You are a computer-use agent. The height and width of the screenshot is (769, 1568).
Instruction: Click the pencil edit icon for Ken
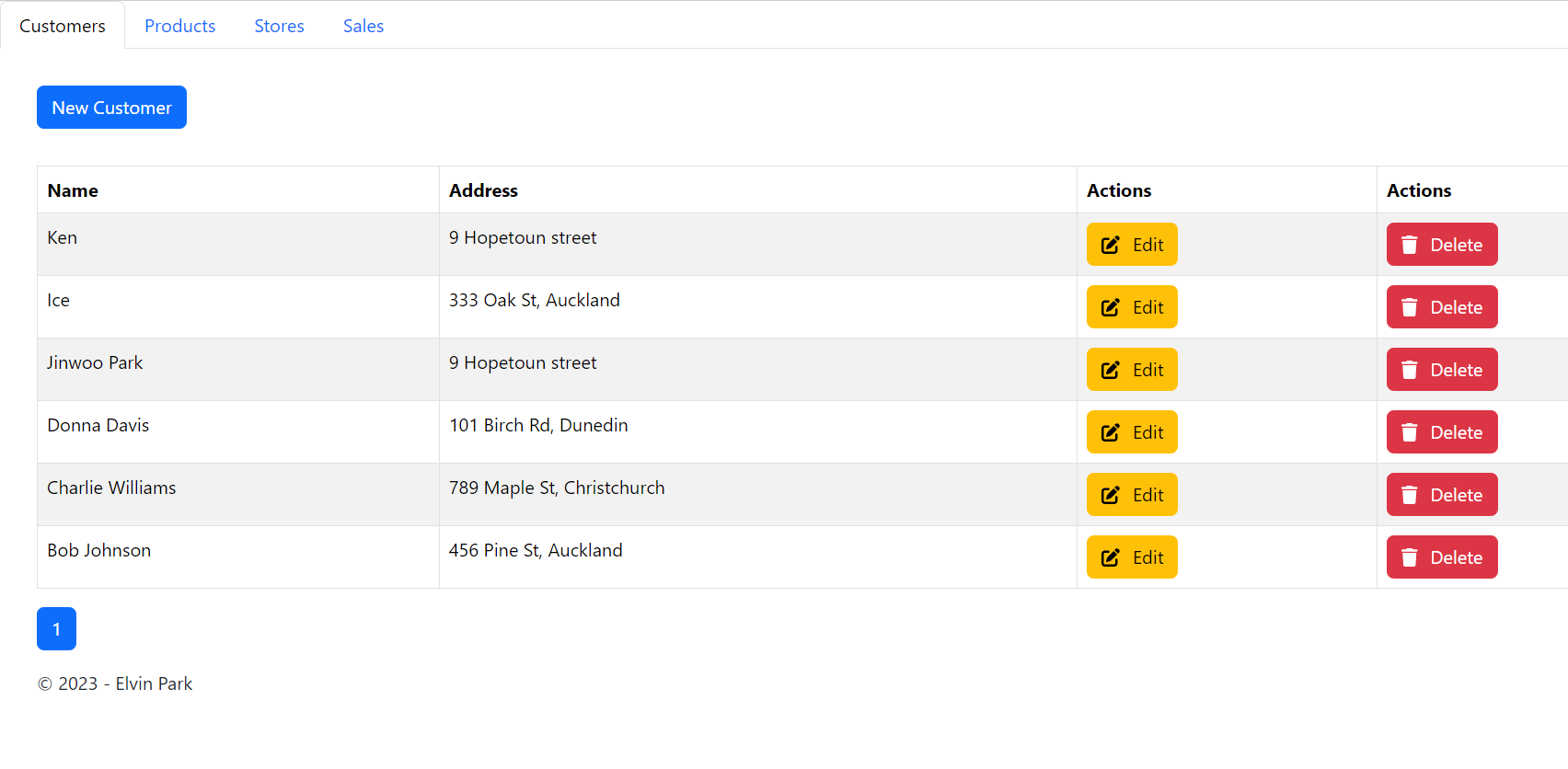click(1111, 245)
